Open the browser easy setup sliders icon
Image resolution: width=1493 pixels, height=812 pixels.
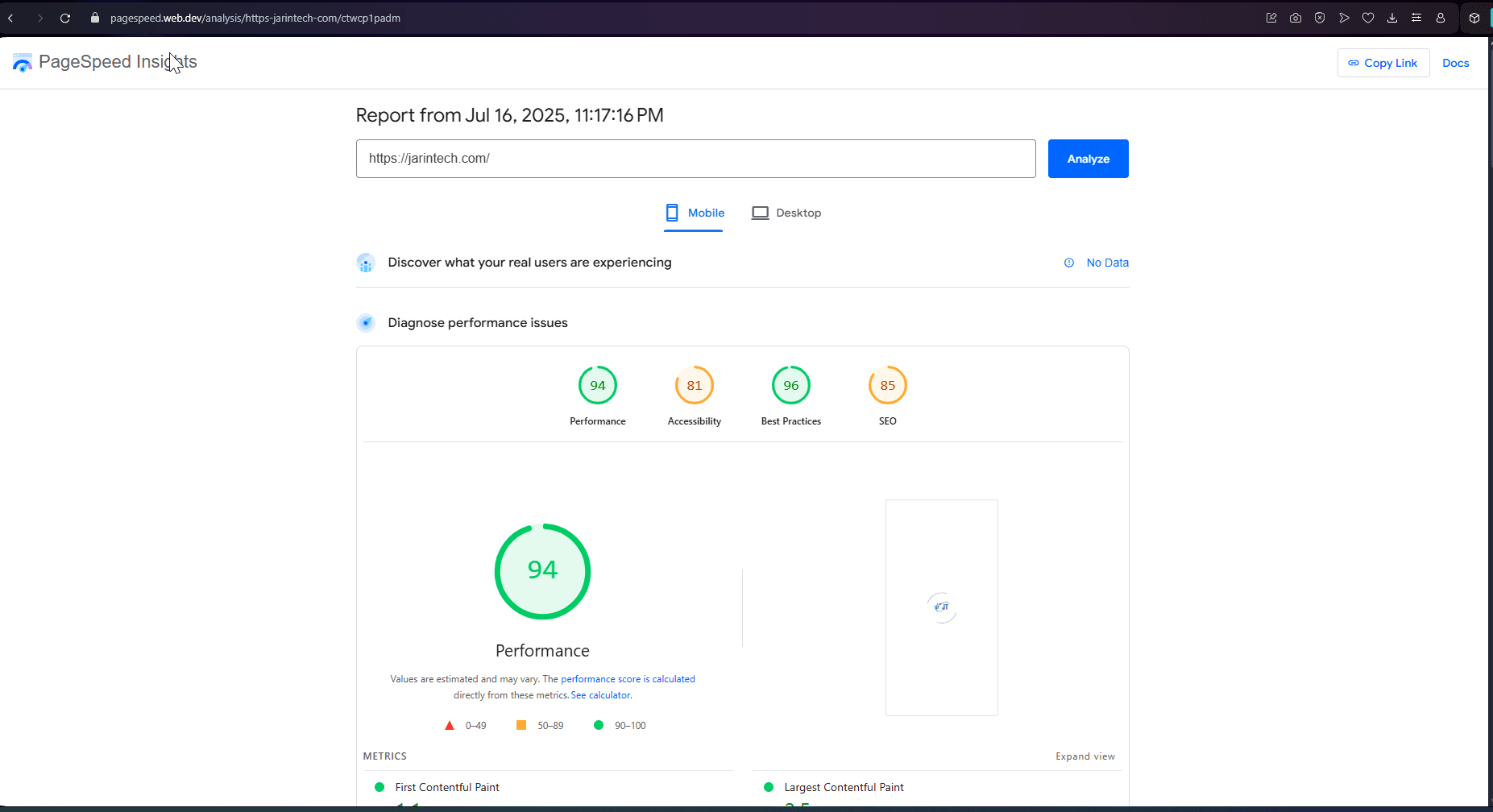[x=1416, y=18]
